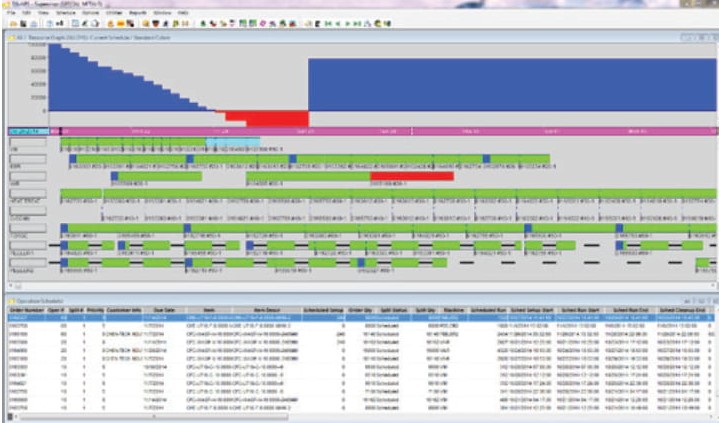Click the red overdue bar in the Gantt chart

click(412, 176)
